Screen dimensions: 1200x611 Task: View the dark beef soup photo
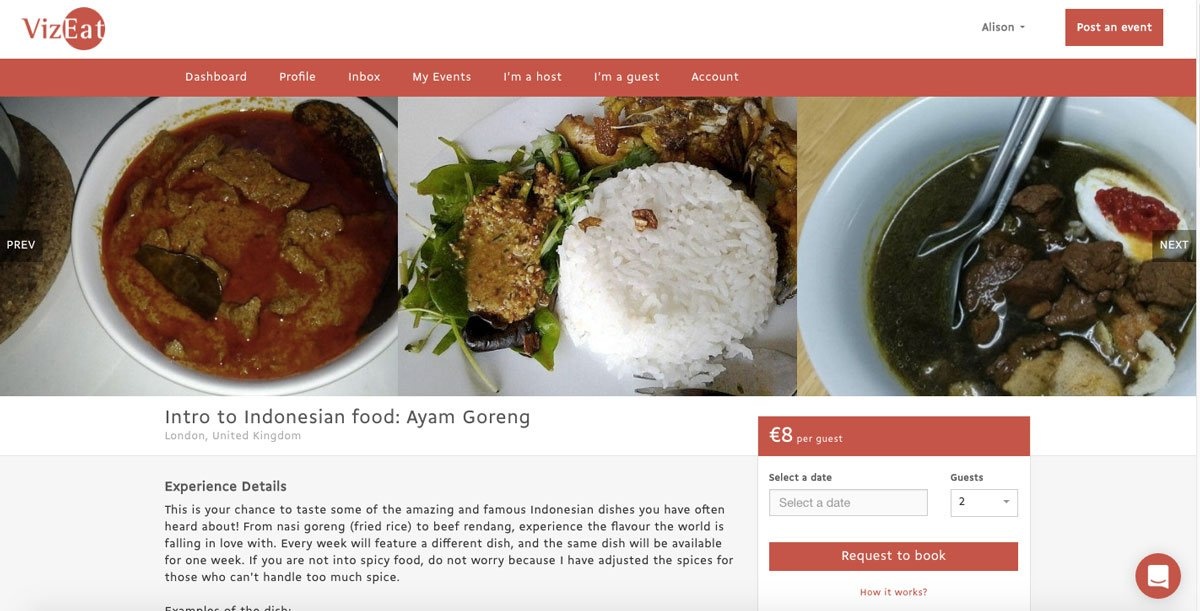997,246
